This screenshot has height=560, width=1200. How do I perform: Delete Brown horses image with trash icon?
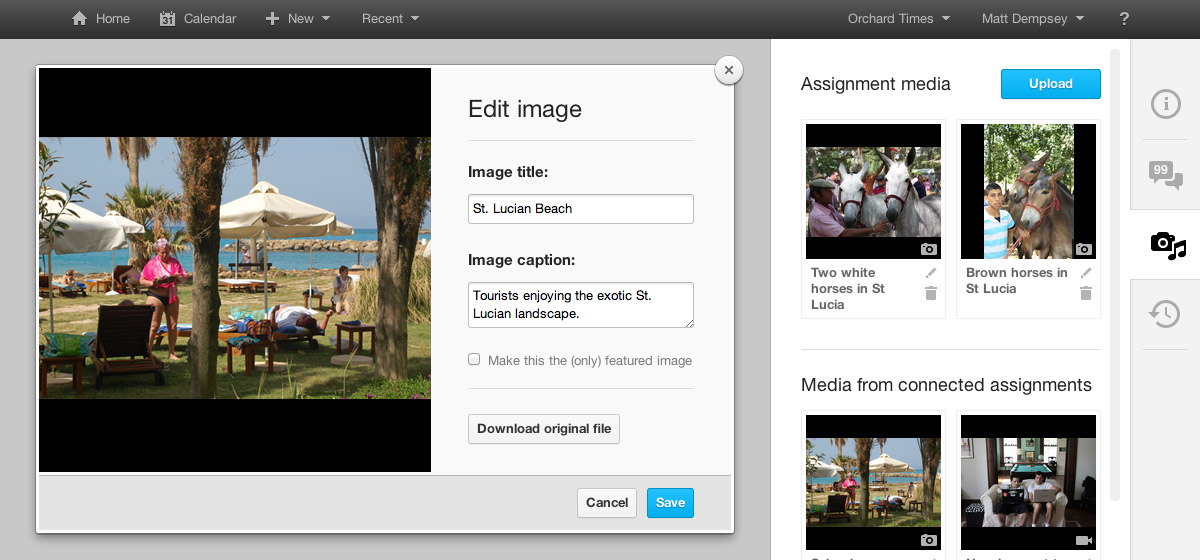coord(1086,293)
